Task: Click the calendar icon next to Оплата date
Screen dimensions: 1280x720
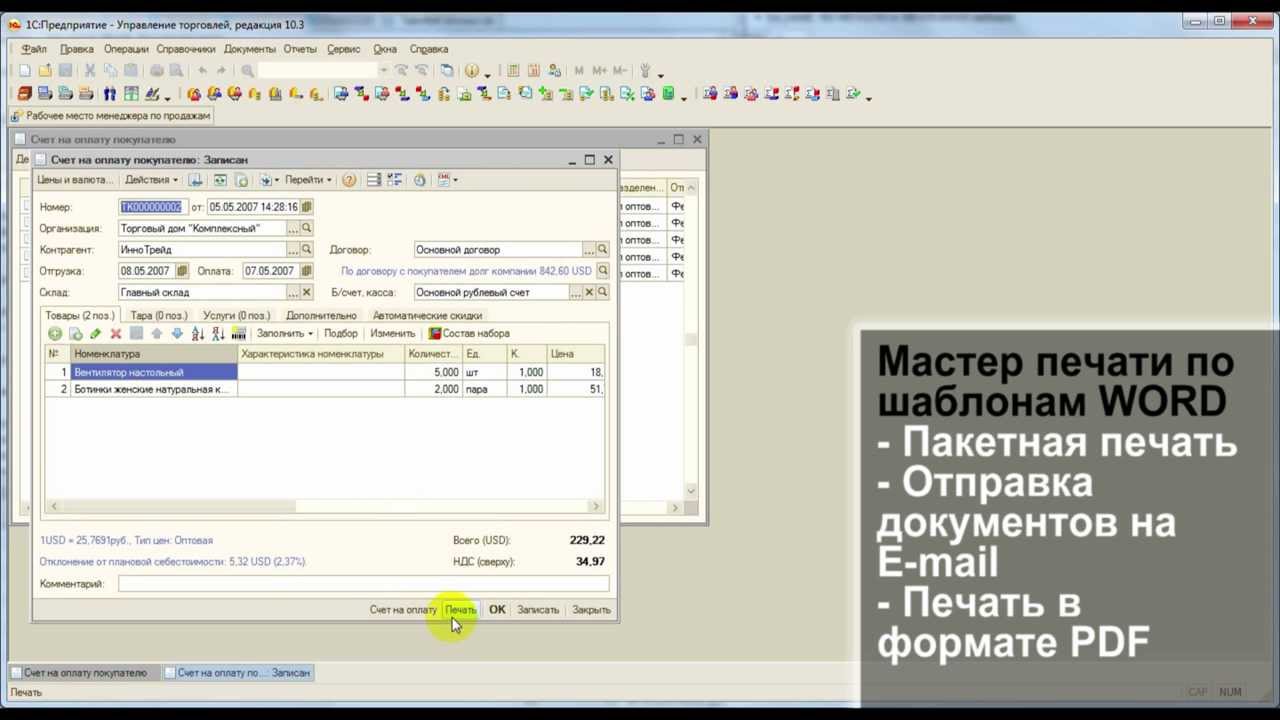Action: [x=307, y=271]
